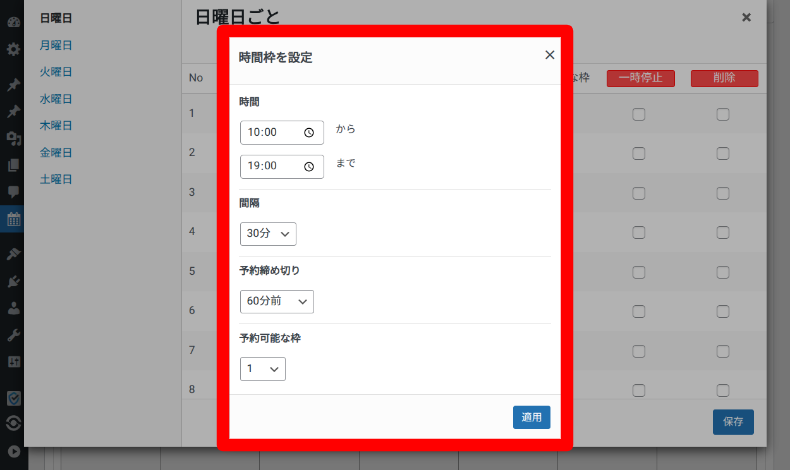Select the highlighted calendar icon in sidebar

tap(14, 219)
